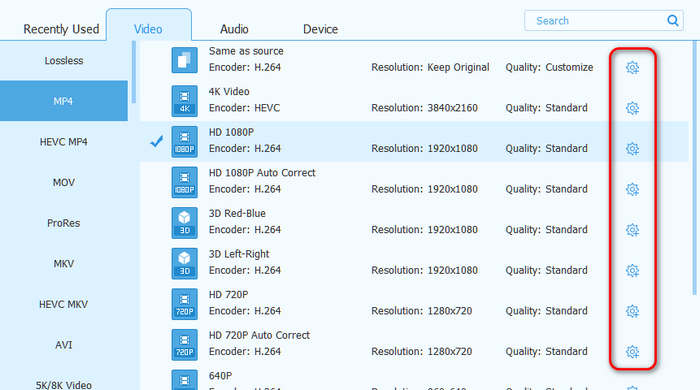The image size is (700, 390).
Task: Click the 3D Left-Right cube icon
Action: tap(184, 263)
